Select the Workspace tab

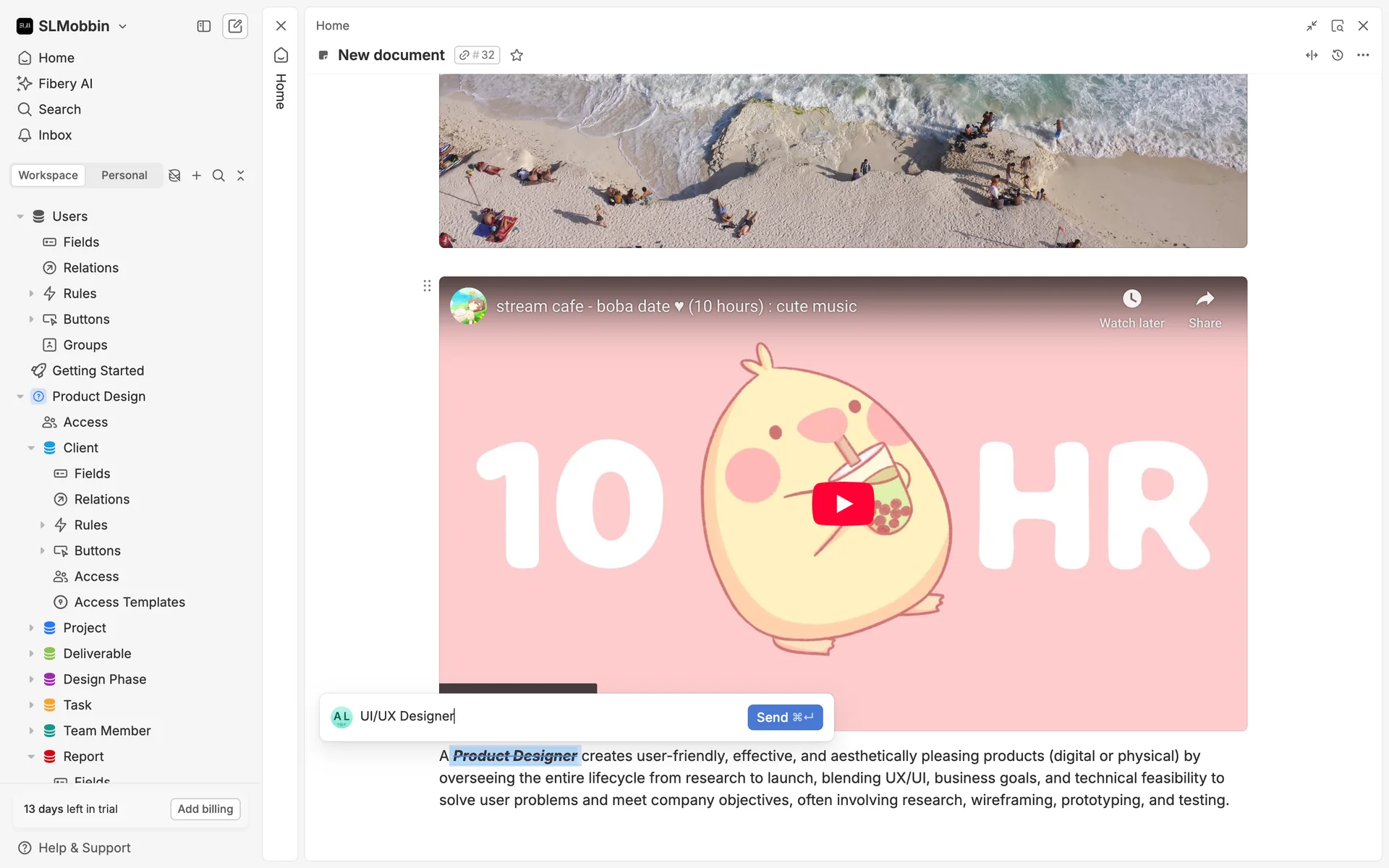click(48, 176)
